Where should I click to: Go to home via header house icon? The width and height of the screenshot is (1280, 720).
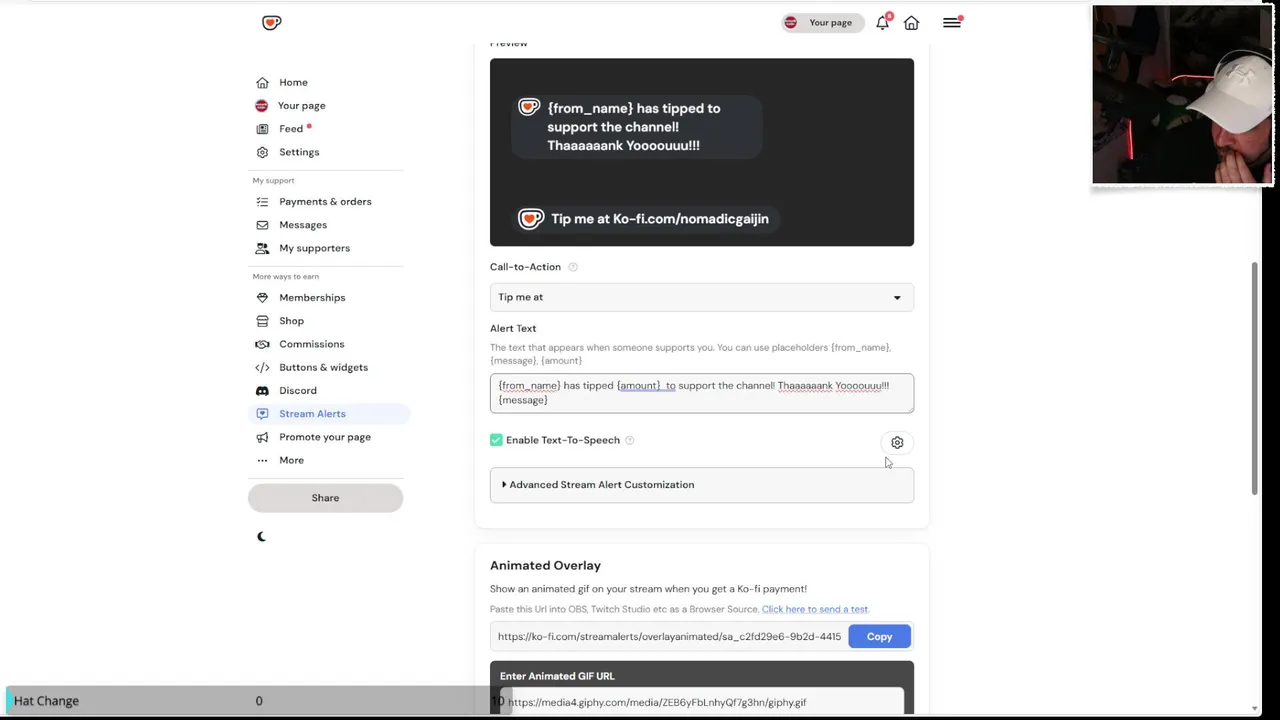(x=911, y=22)
